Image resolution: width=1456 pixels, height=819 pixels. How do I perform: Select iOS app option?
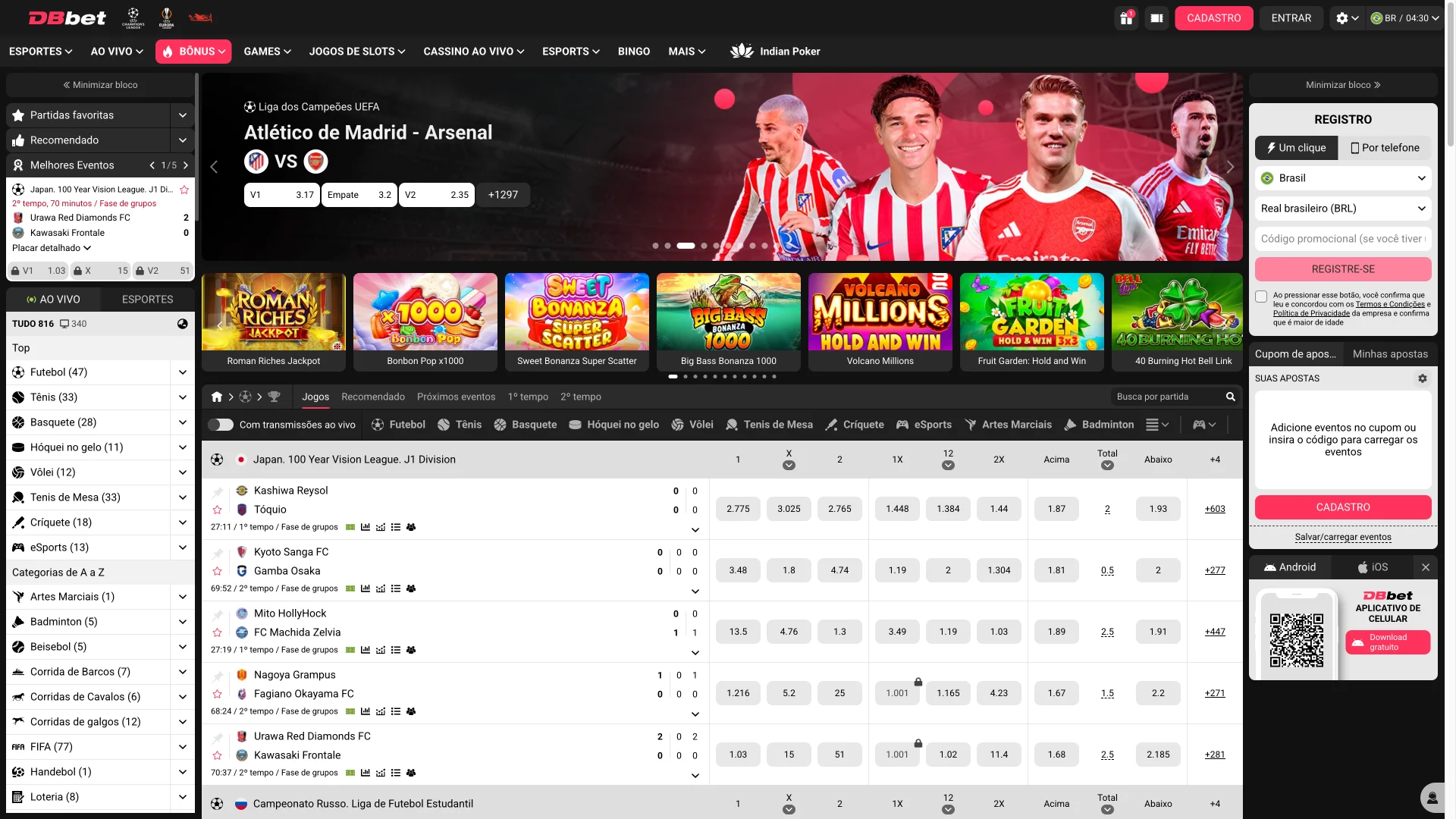[1373, 567]
